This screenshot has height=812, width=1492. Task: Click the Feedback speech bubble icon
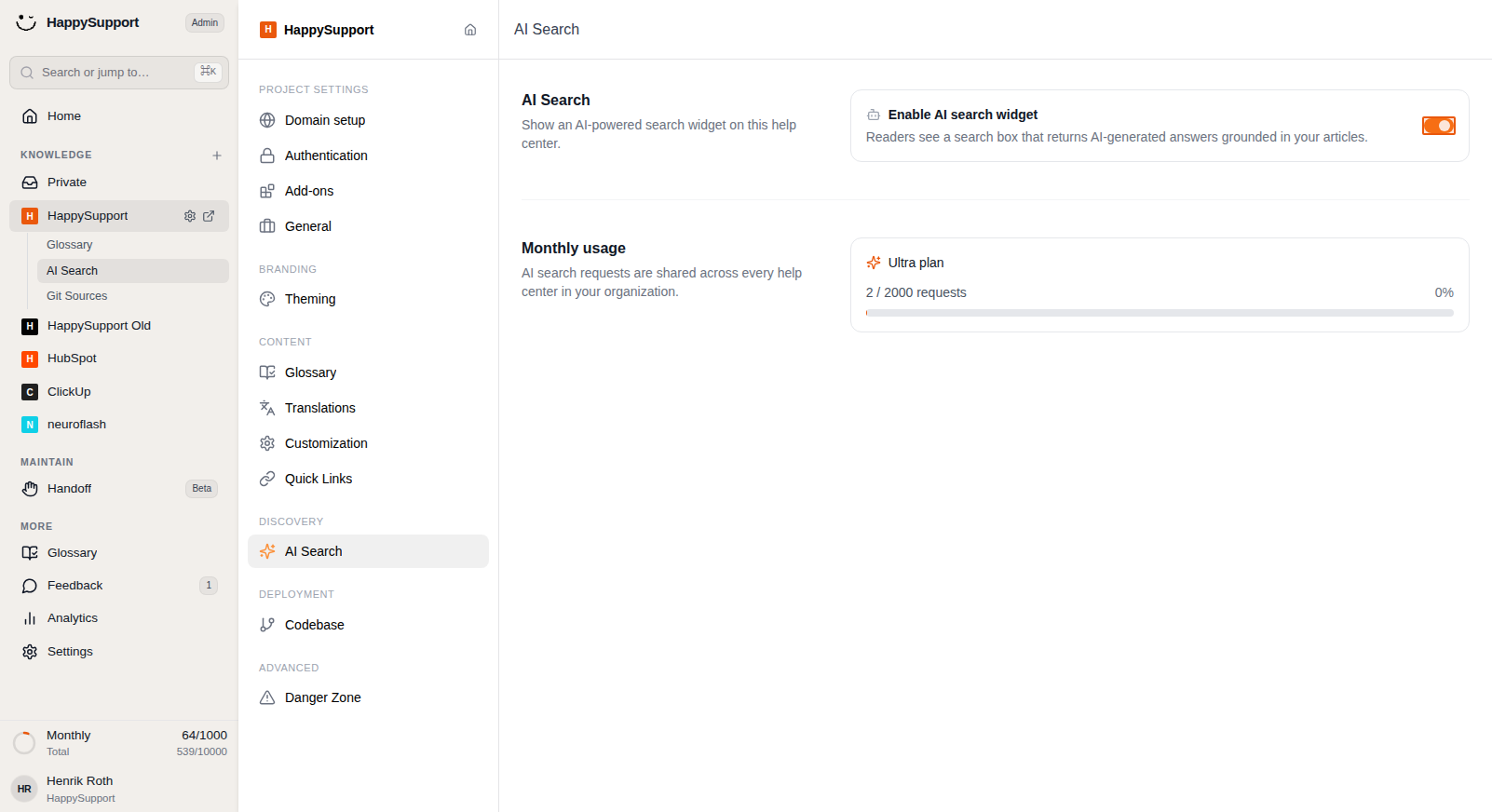30,586
